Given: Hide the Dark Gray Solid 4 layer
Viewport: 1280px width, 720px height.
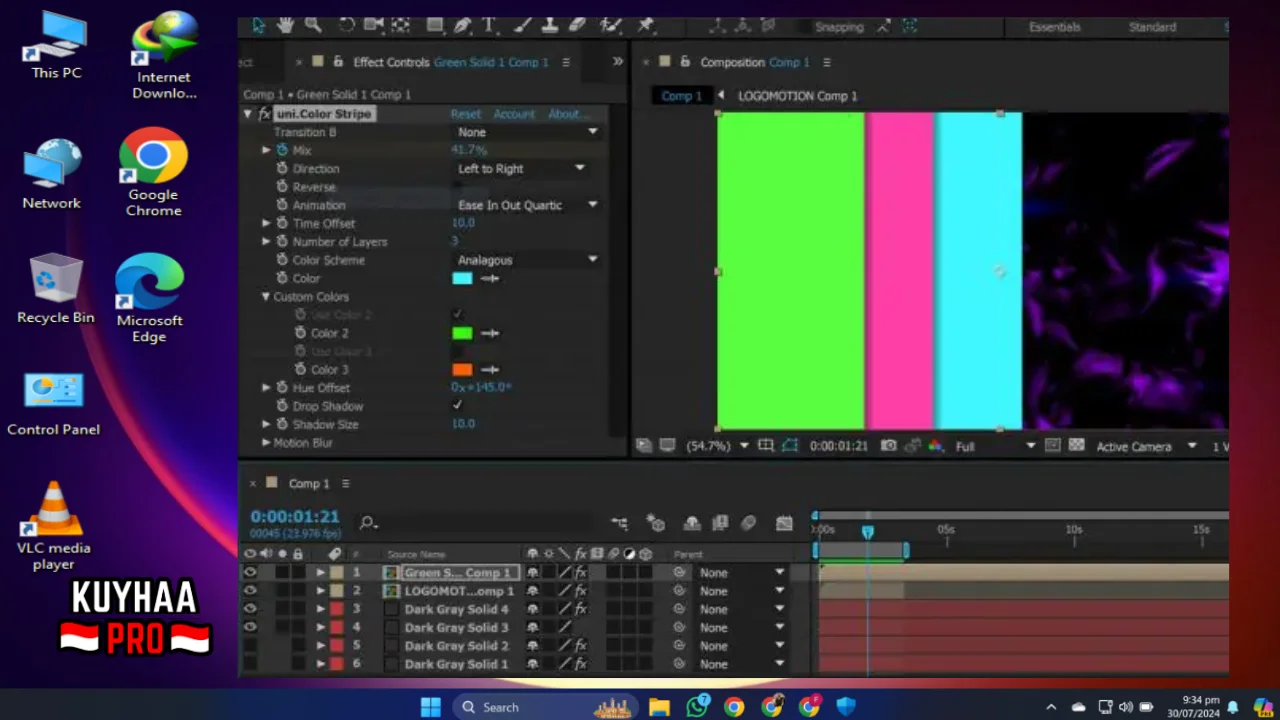Looking at the screenshot, I should click(250, 609).
